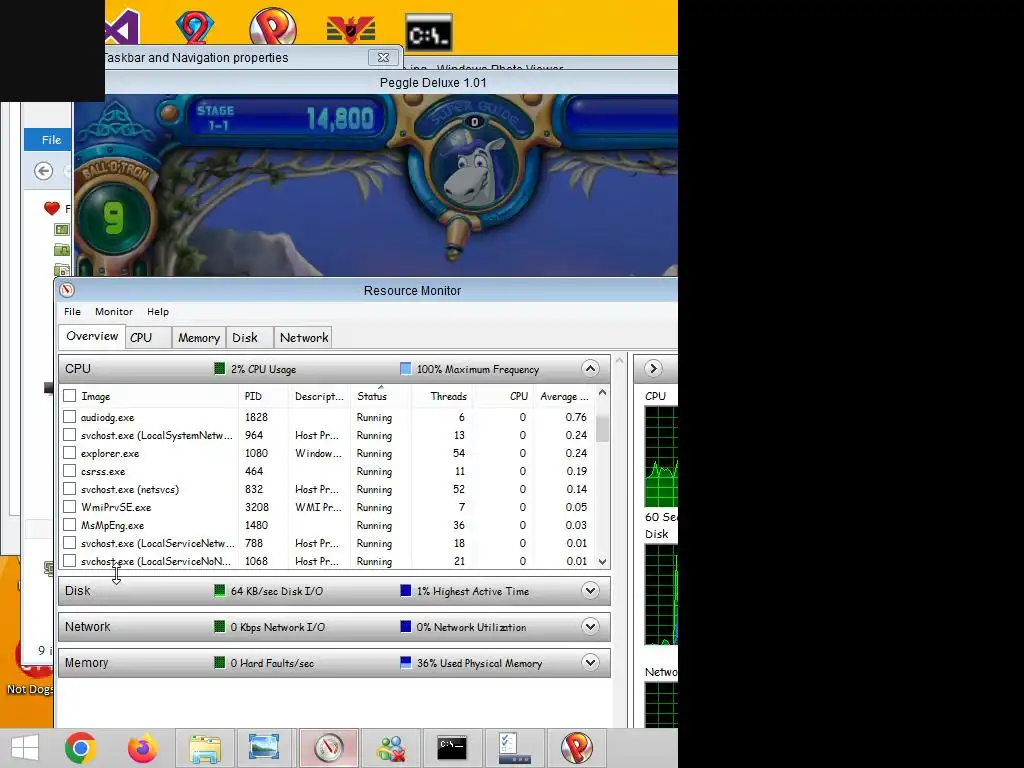
Task: Sort processes by Status column header
Action: [382, 396]
